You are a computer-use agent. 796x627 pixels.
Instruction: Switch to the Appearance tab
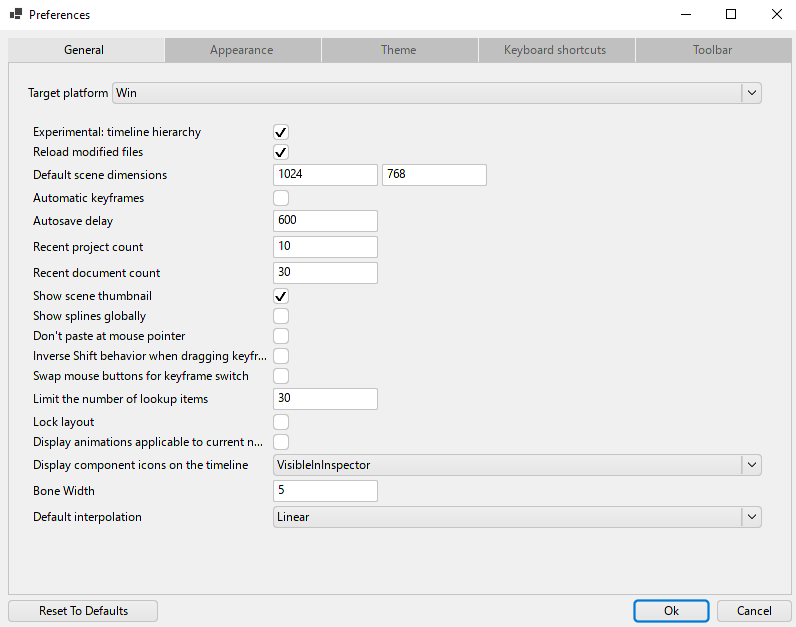[x=242, y=50]
